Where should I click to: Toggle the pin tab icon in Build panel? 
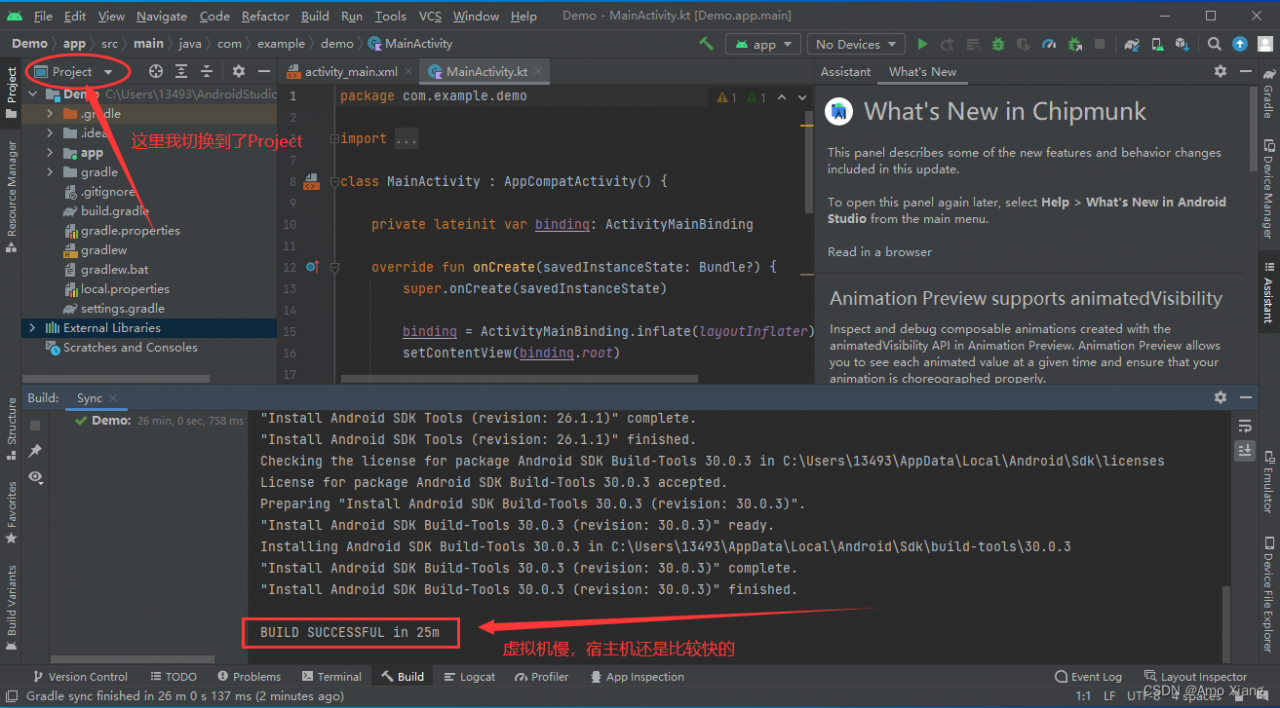35,451
